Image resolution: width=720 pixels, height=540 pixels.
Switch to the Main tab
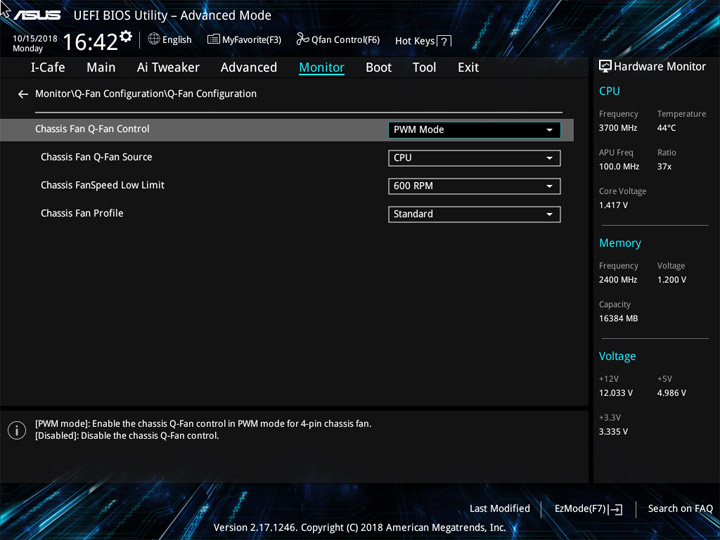(101, 68)
